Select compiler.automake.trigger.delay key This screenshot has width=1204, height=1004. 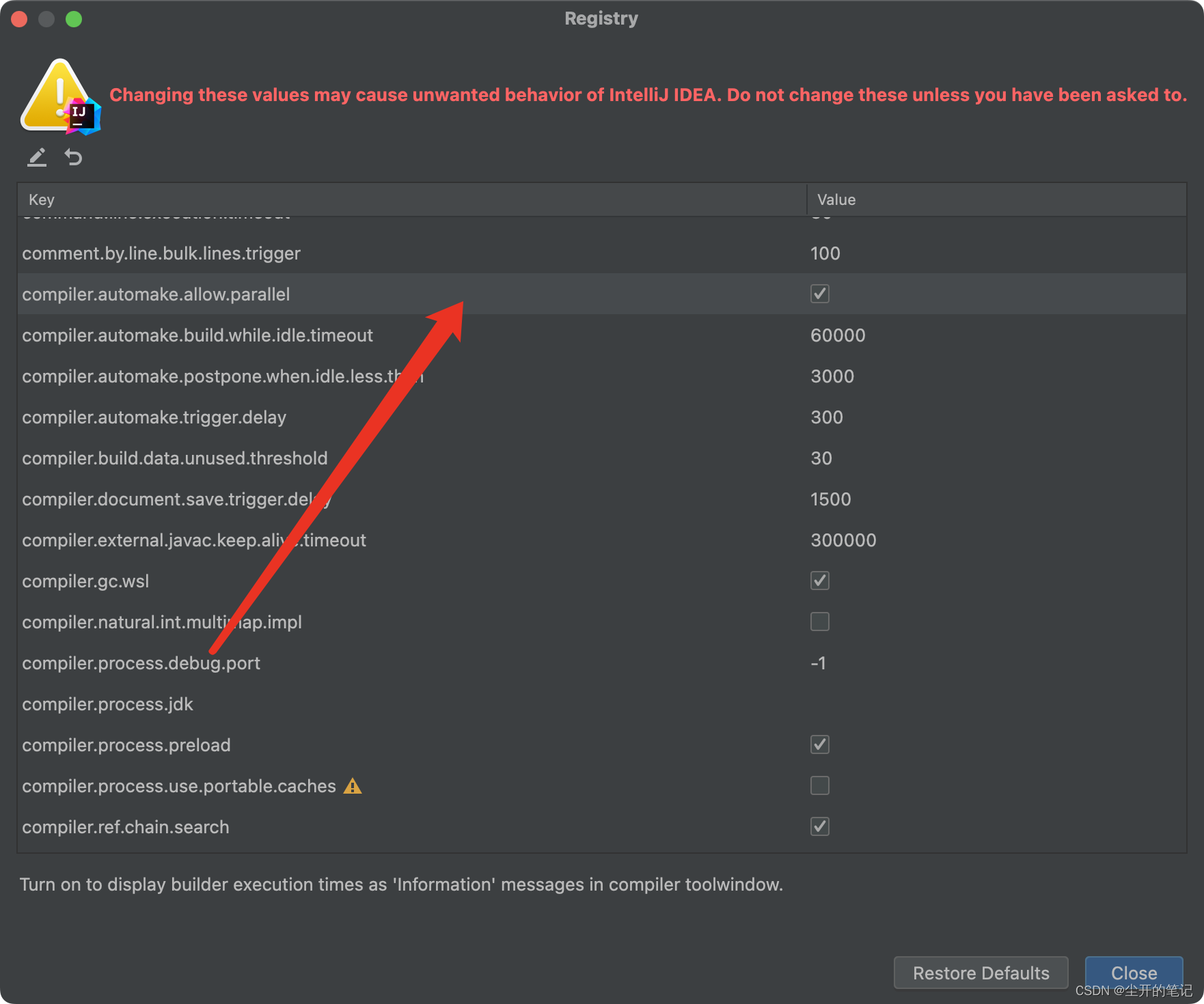tap(154, 417)
